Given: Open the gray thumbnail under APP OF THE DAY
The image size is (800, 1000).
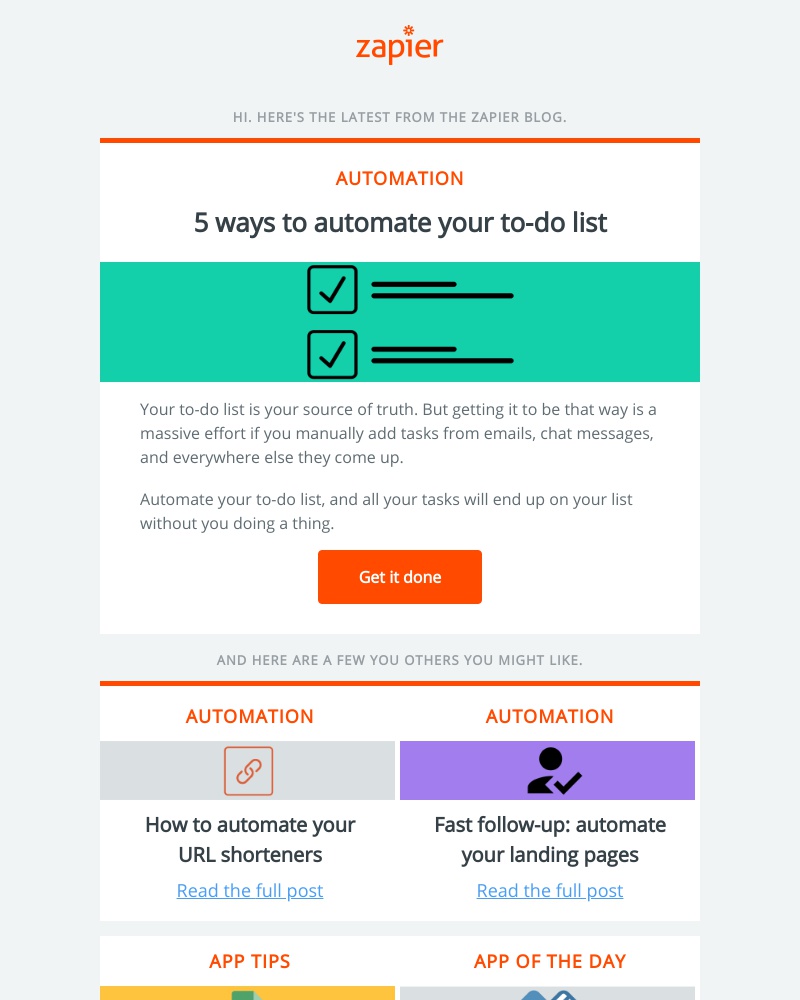Looking at the screenshot, I should click(547, 993).
